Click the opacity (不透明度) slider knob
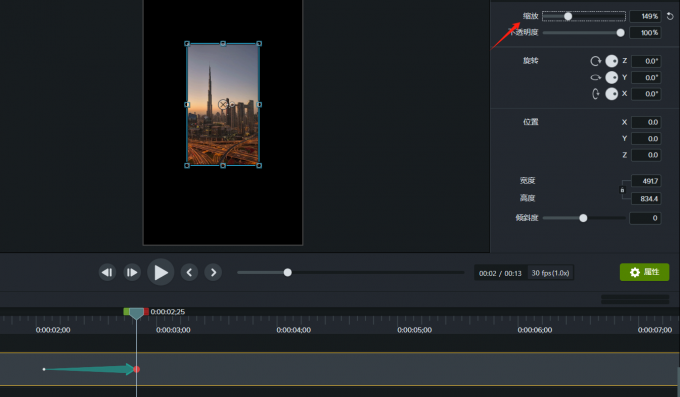 [621, 33]
